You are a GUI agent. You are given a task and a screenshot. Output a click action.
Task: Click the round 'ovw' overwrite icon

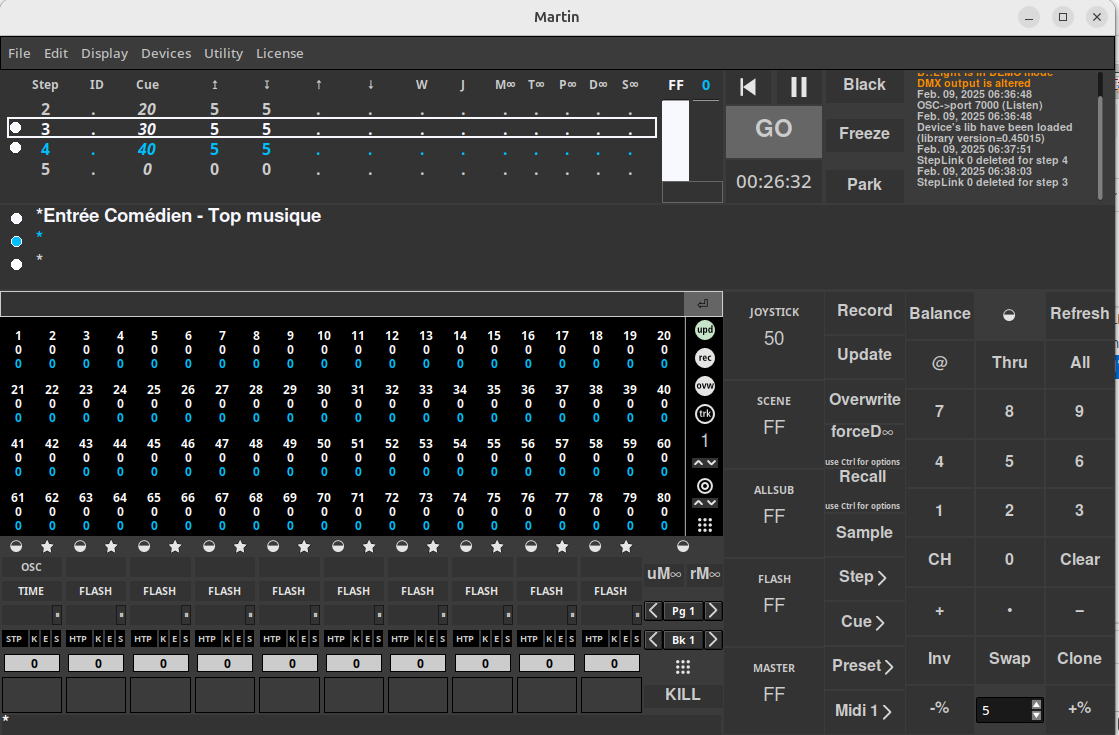[x=705, y=386]
